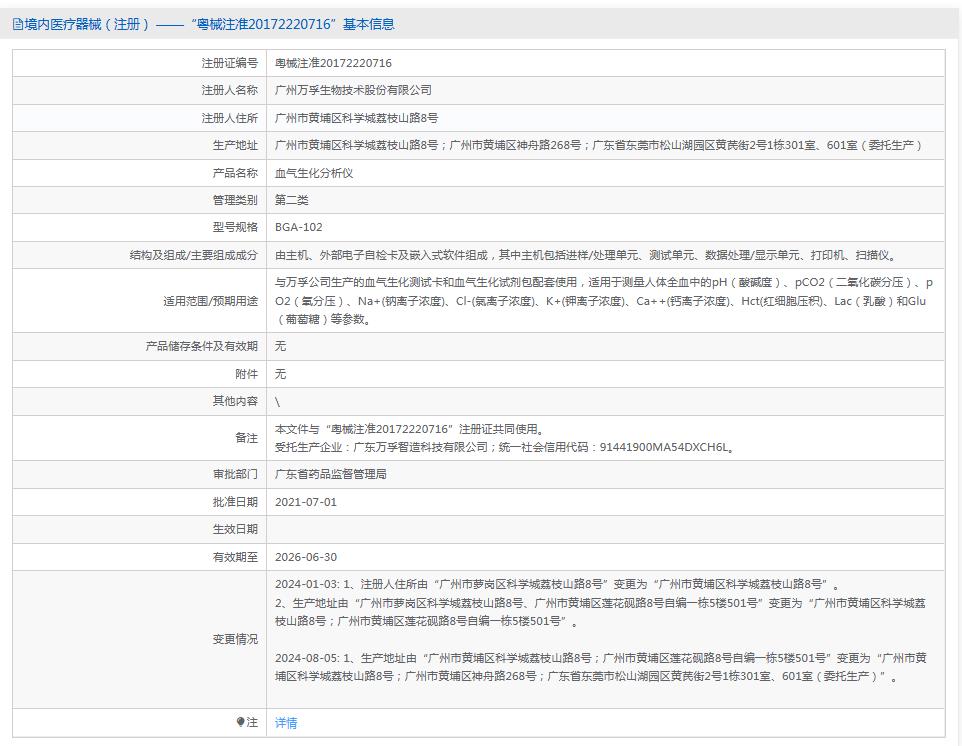
Task: Click the 注册证编号 label
Action: pyautogui.click(x=230, y=63)
